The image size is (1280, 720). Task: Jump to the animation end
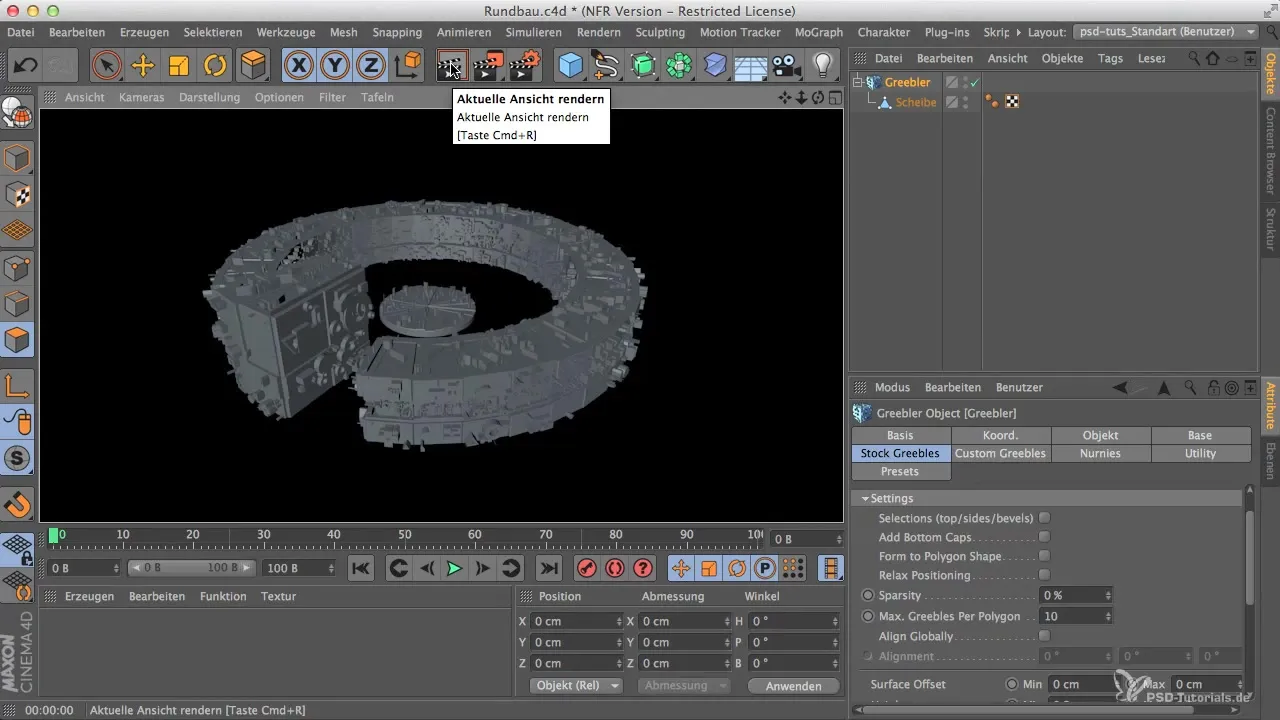(x=549, y=568)
